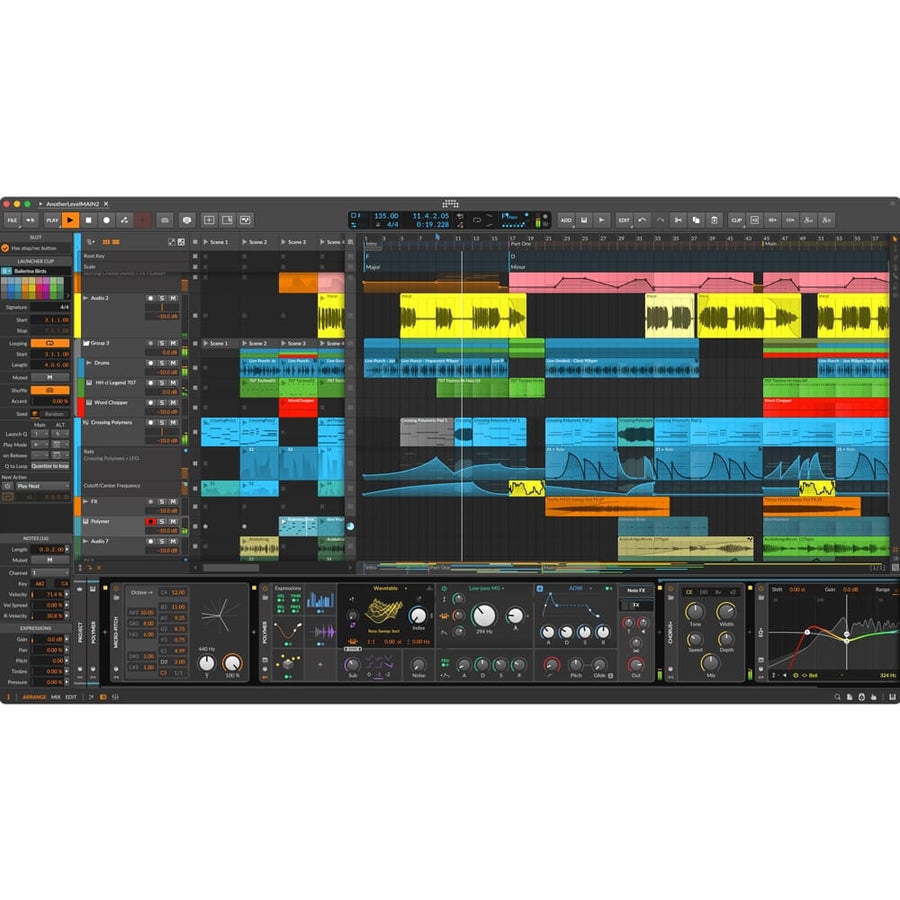The width and height of the screenshot is (900, 900).
Task: Click the duplicate icon next to the split tool
Action: [x=698, y=220]
